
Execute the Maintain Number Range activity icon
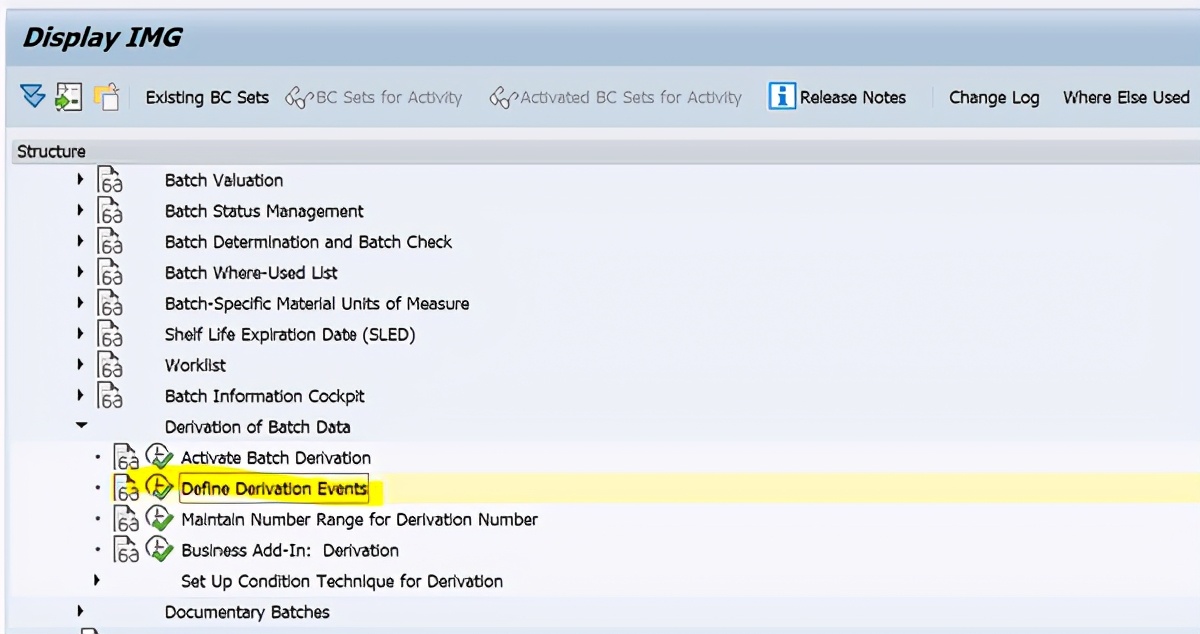coord(160,519)
